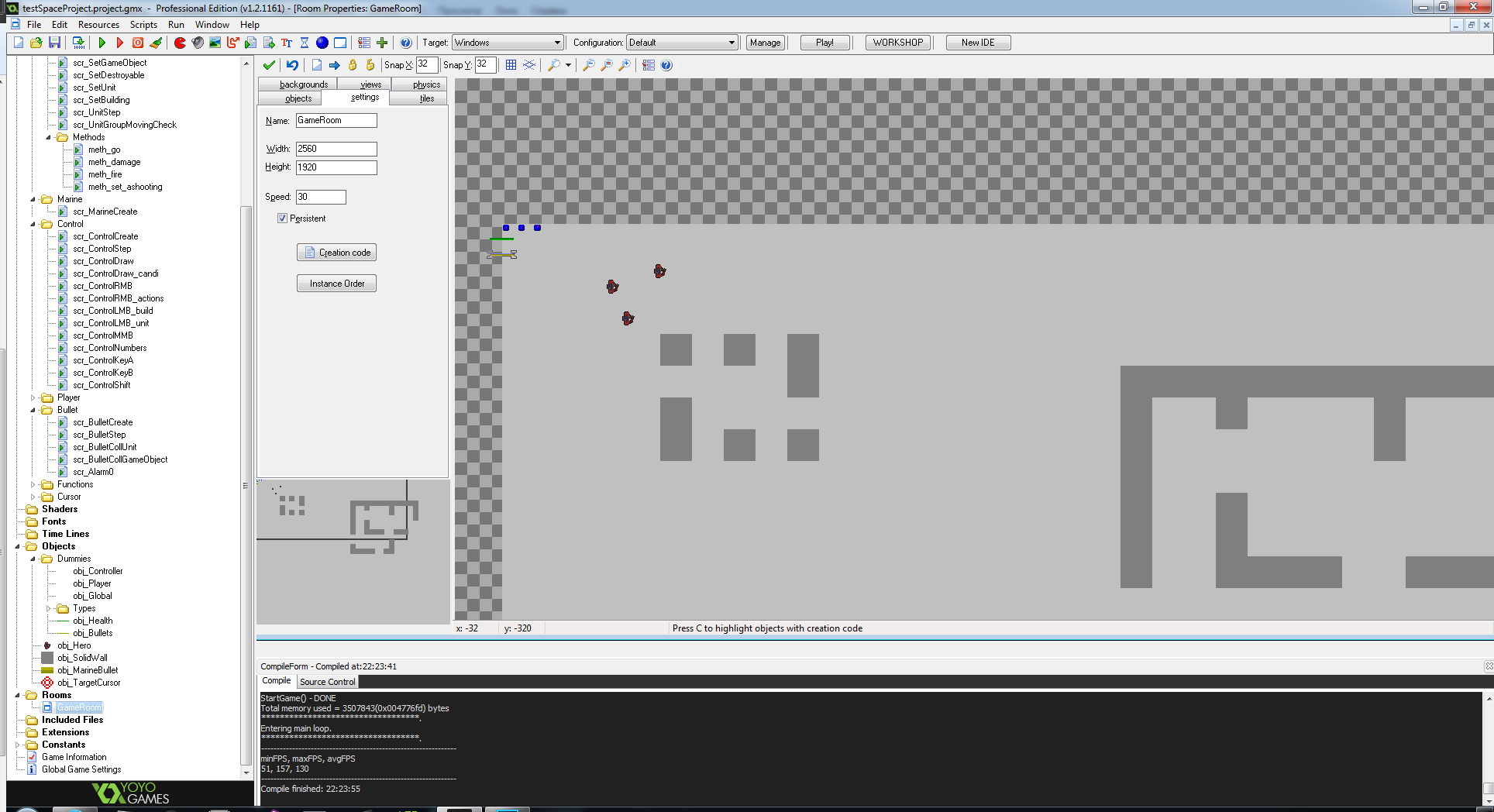Collapse the Dummies objects folder
This screenshot has width=1494, height=812.
[x=33, y=559]
